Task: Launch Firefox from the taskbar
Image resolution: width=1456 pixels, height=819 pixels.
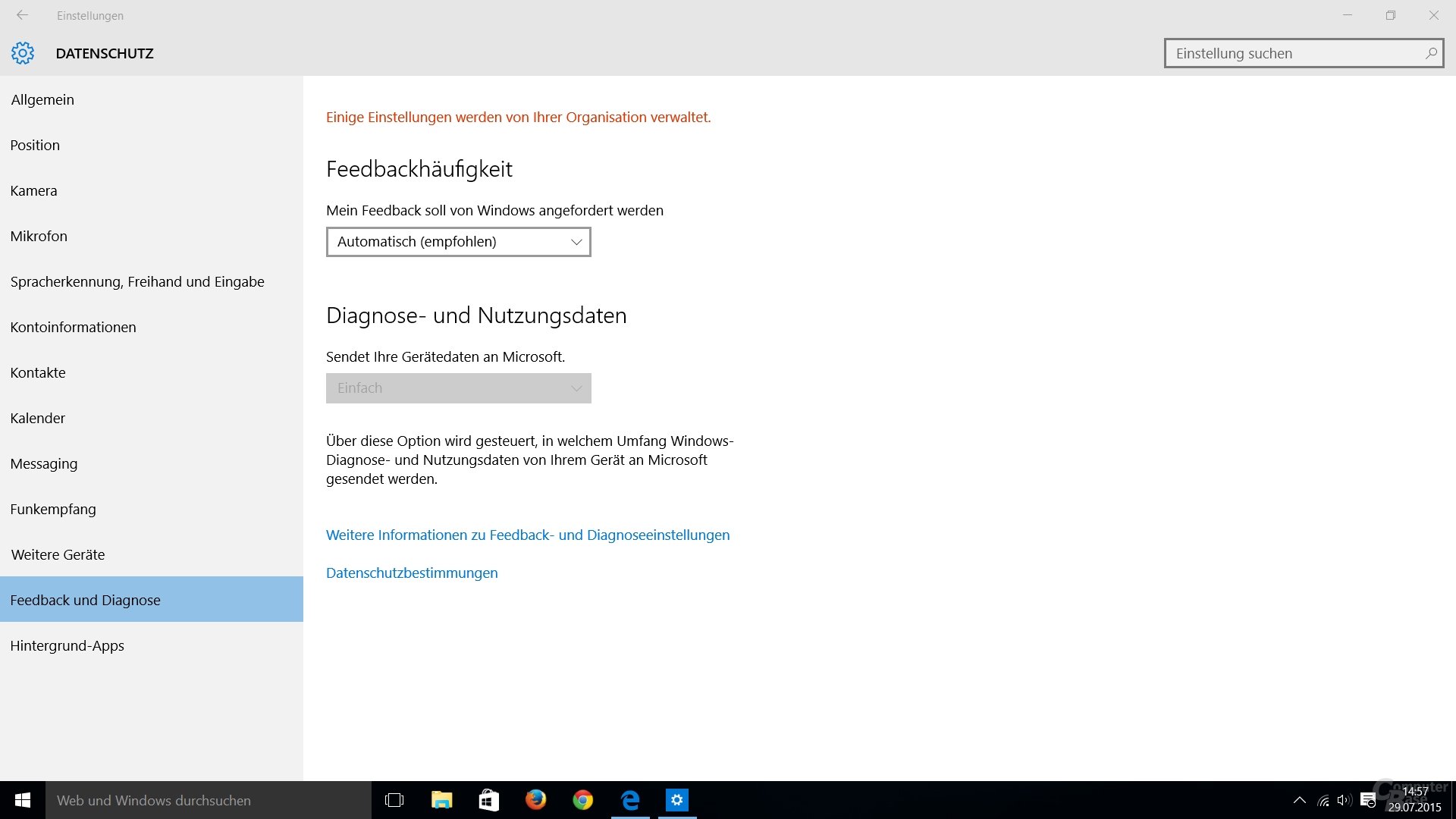Action: tap(535, 800)
